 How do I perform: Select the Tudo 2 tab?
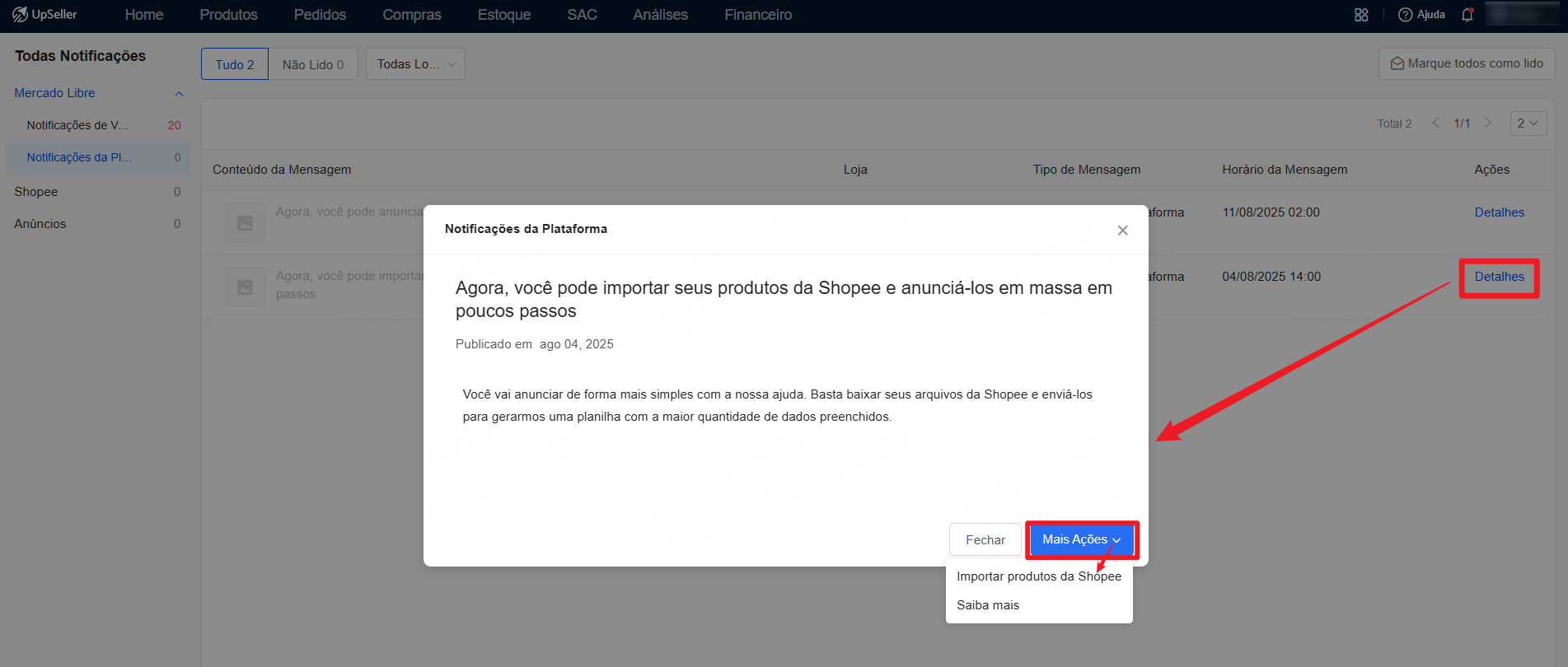(235, 64)
